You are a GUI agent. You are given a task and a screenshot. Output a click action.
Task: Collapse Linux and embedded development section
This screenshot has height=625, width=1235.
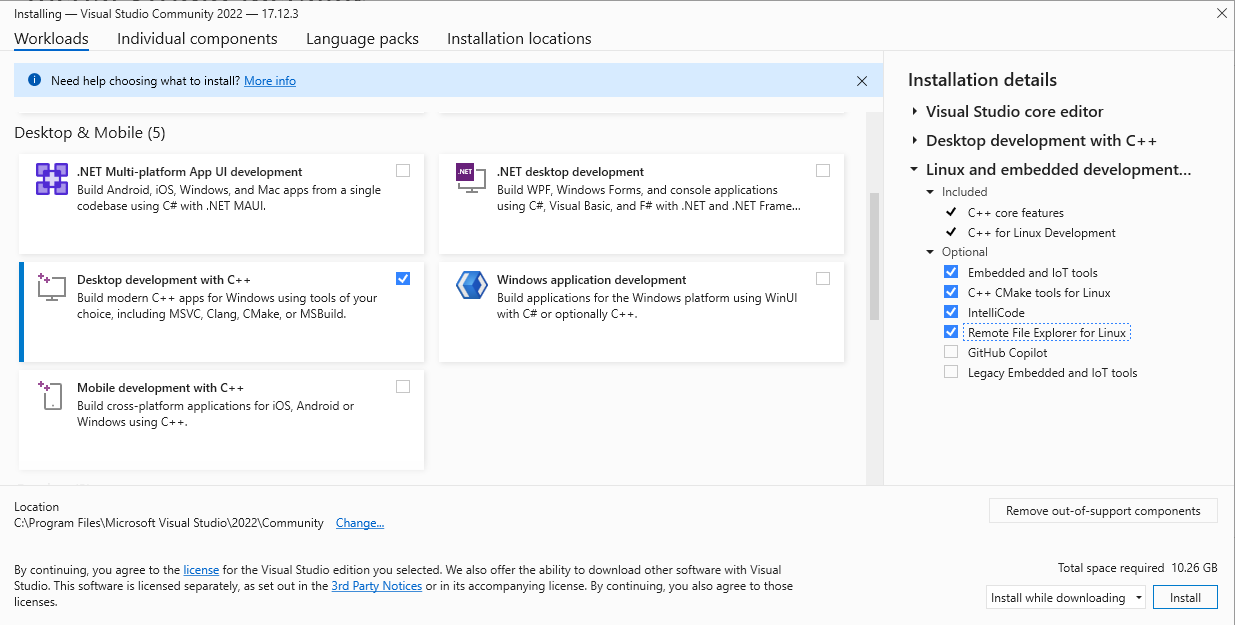[914, 170]
